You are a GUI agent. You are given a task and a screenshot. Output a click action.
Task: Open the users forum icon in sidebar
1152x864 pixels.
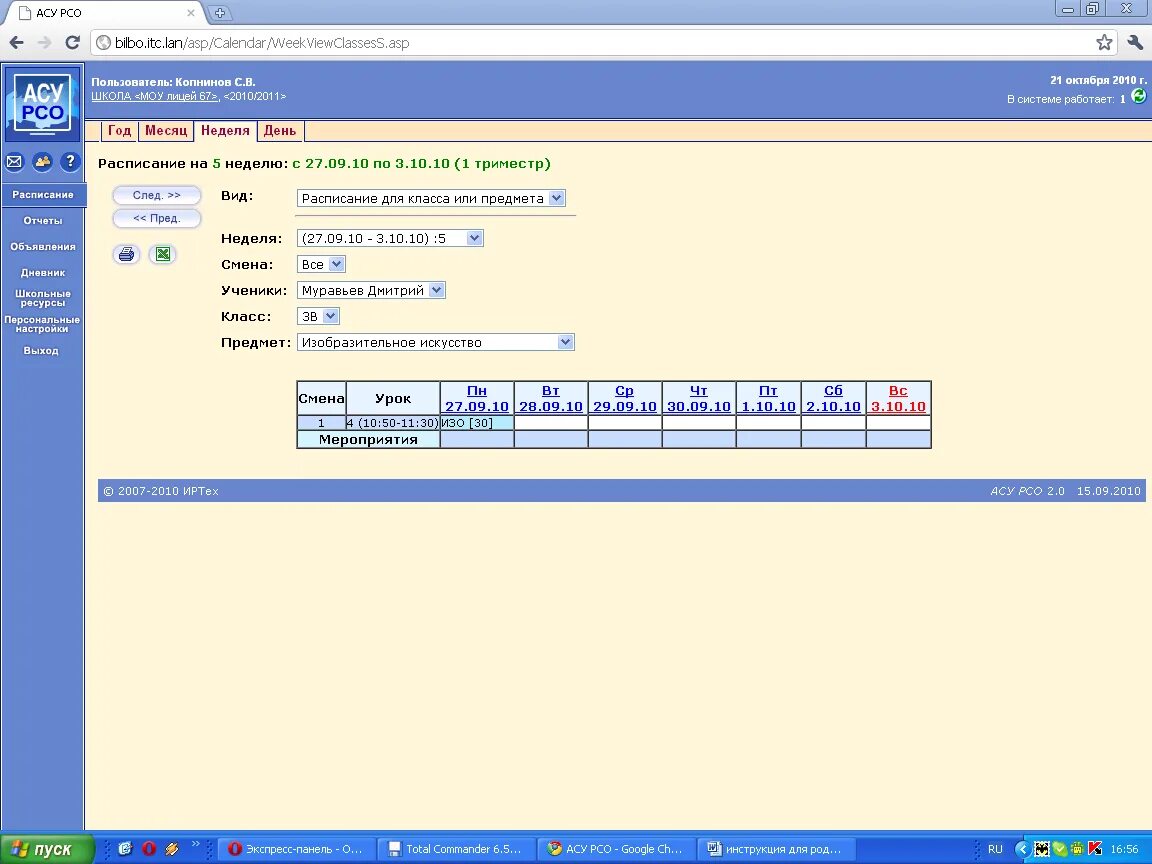tap(42, 162)
